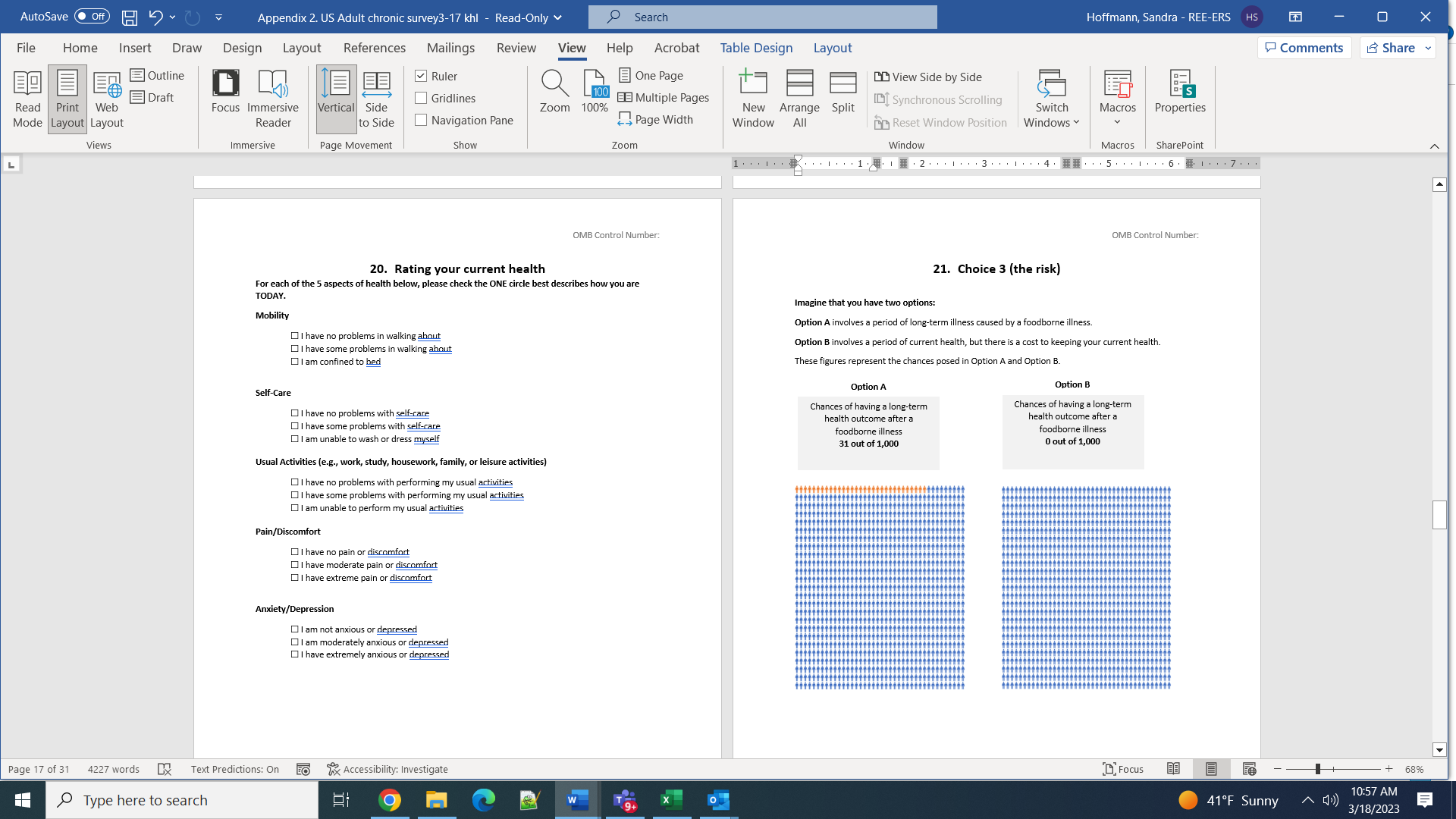Screen dimensions: 1456x819
Task: Check the Navigation Pane box
Action: [x=422, y=120]
